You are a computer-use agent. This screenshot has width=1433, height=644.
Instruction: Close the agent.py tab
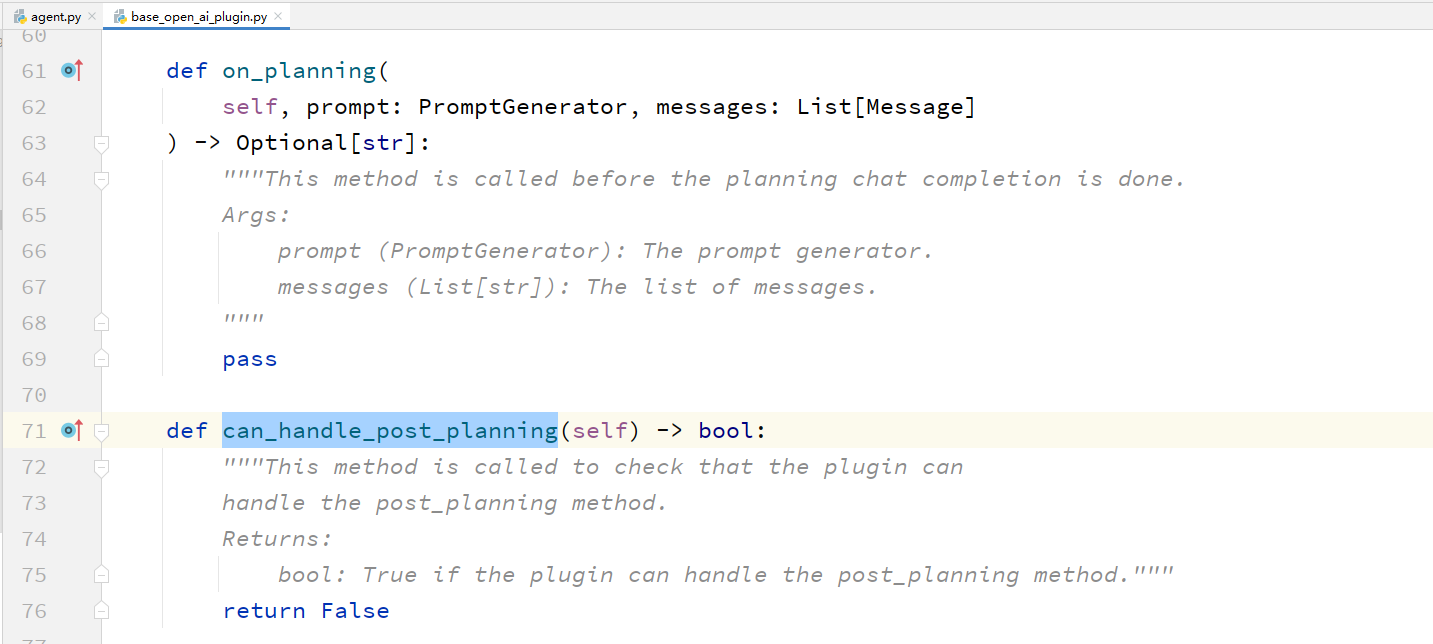(x=92, y=17)
